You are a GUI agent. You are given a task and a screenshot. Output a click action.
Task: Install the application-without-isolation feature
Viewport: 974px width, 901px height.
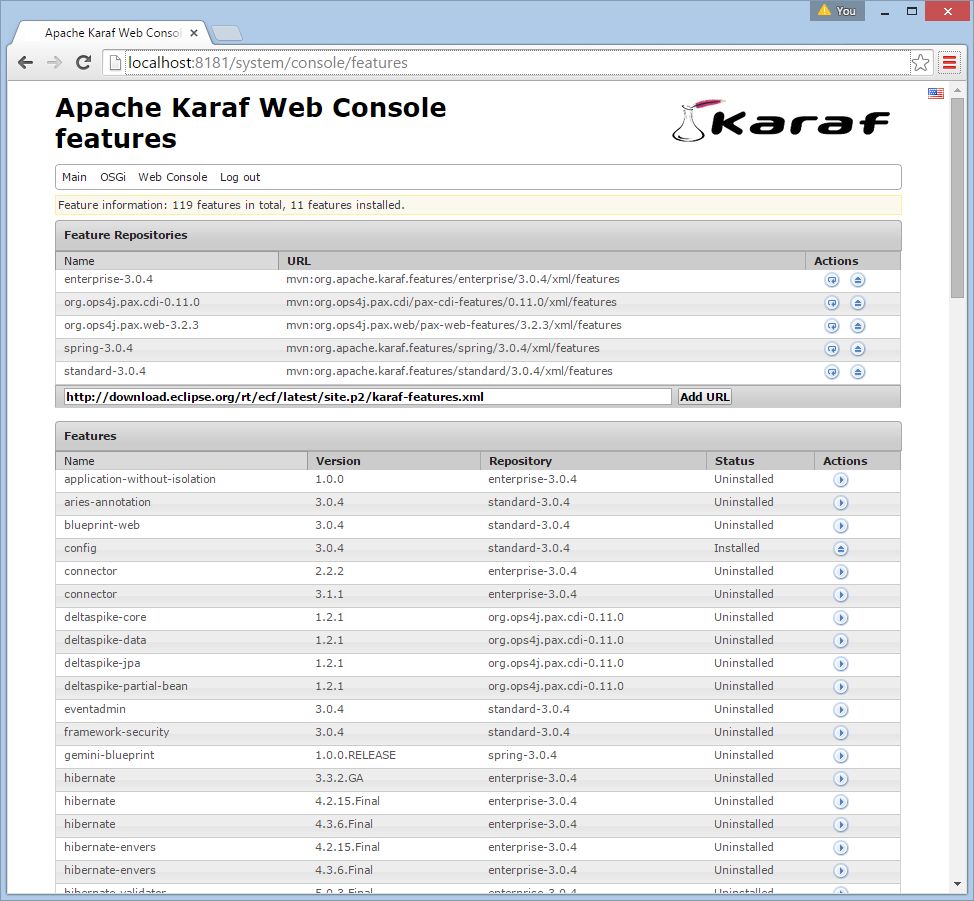(840, 480)
